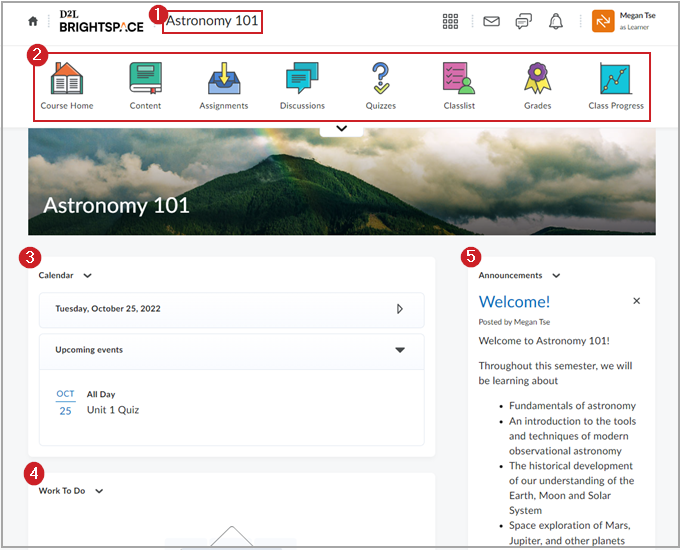Screen dimensions: 680x550
Task: Open the Unit 1 Quiz event
Action: coord(113,410)
